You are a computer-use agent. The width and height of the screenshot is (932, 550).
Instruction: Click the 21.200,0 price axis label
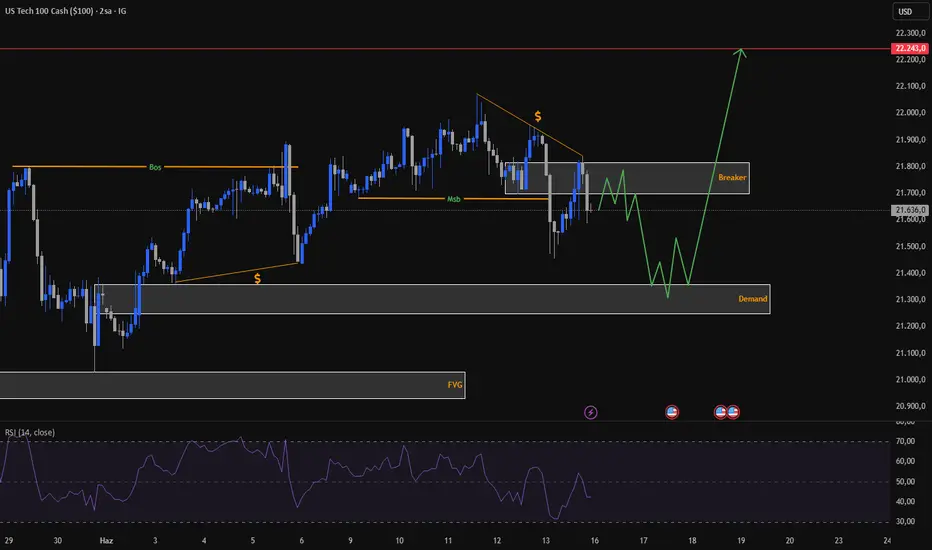click(910, 326)
